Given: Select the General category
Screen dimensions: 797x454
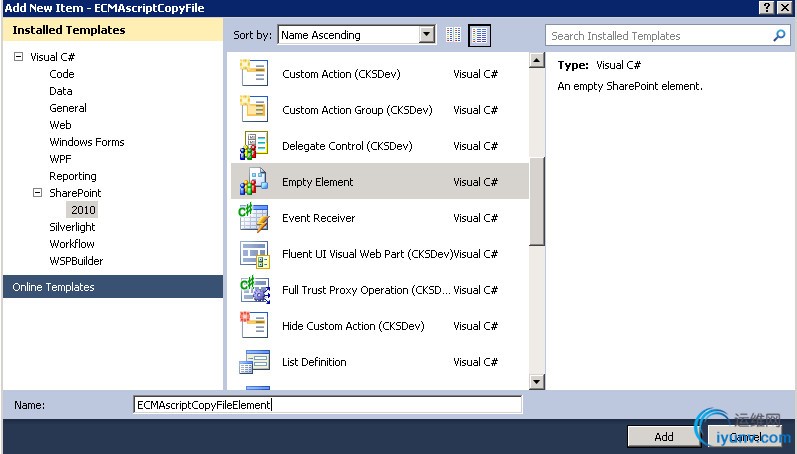Looking at the screenshot, I should pos(68,108).
